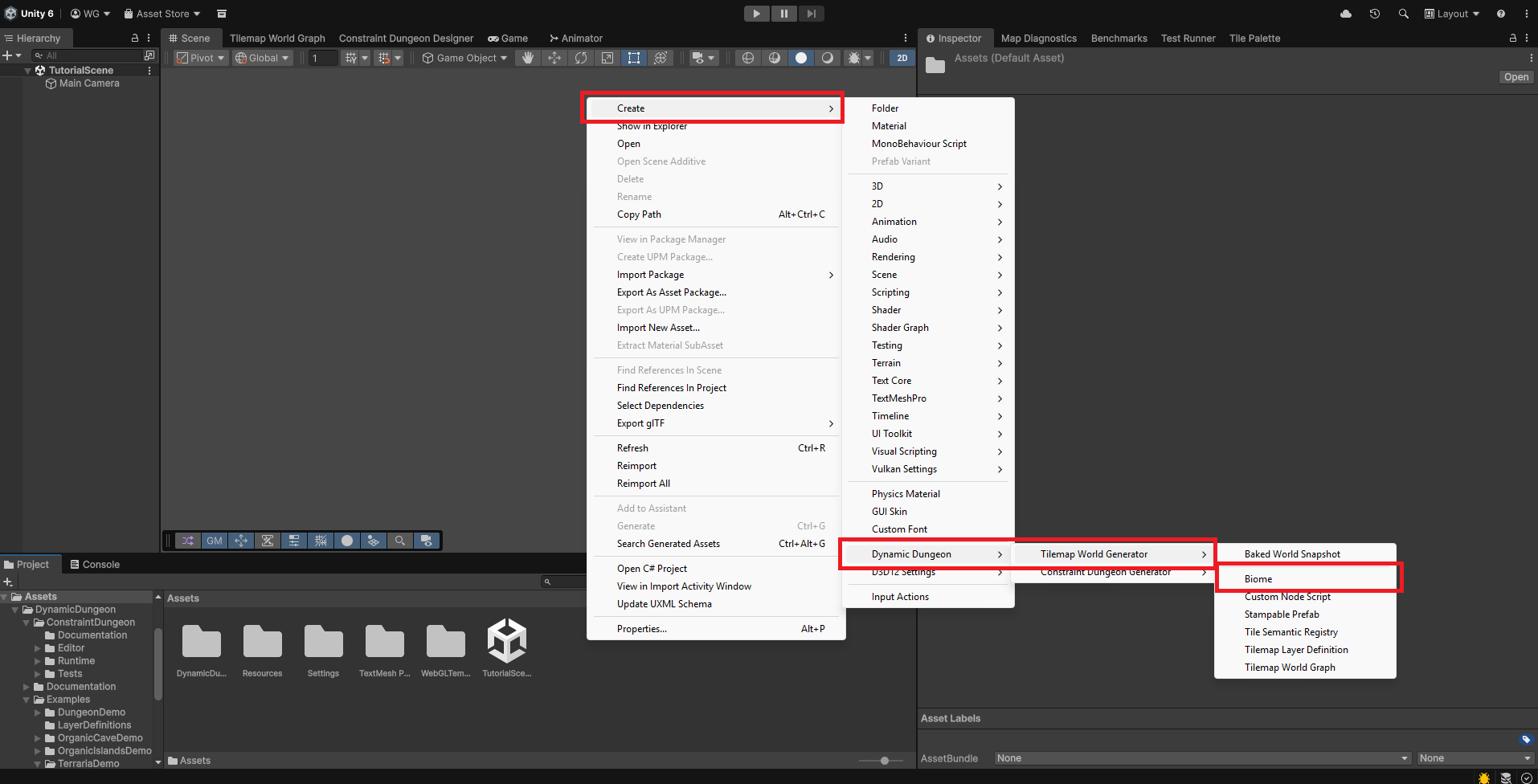Open the Layout dropdown
The height and width of the screenshot is (784, 1538).
(x=1452, y=14)
